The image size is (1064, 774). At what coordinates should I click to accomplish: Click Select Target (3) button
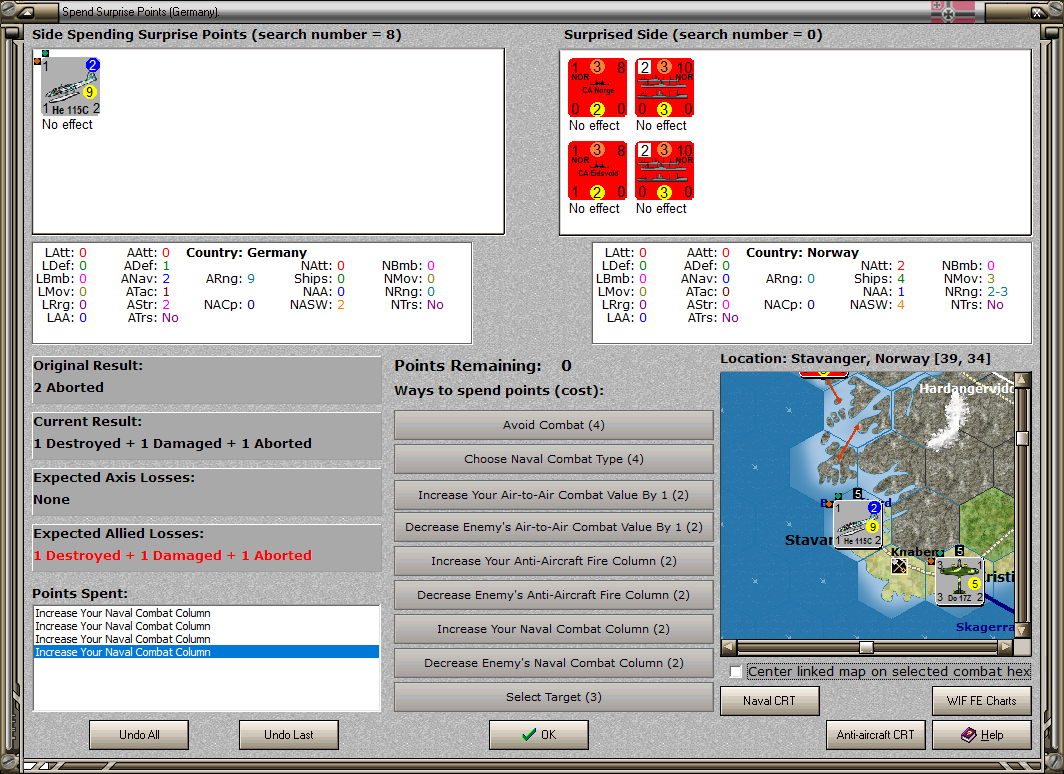[554, 697]
